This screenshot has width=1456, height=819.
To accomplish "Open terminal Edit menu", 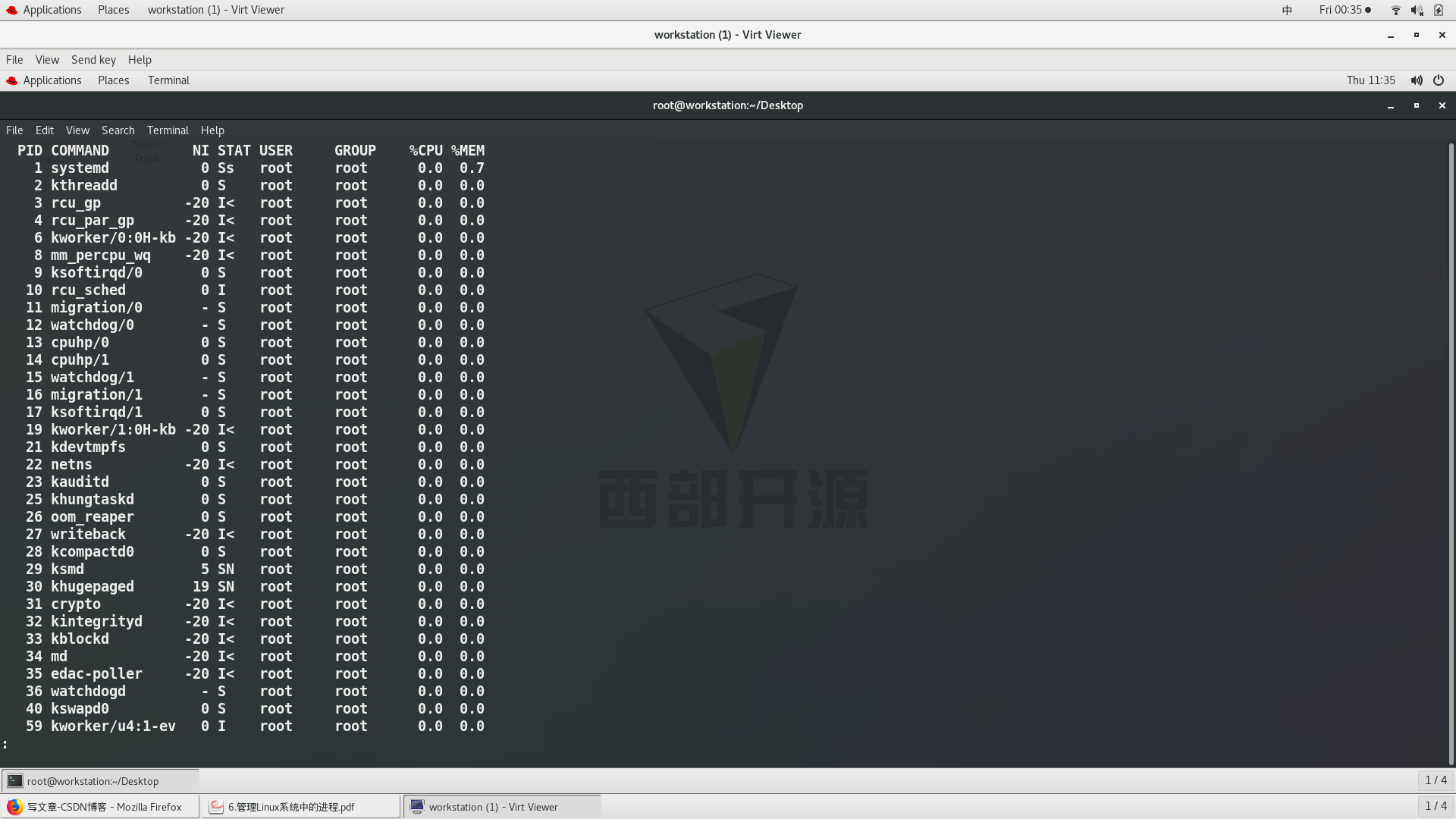I will pyautogui.click(x=44, y=130).
